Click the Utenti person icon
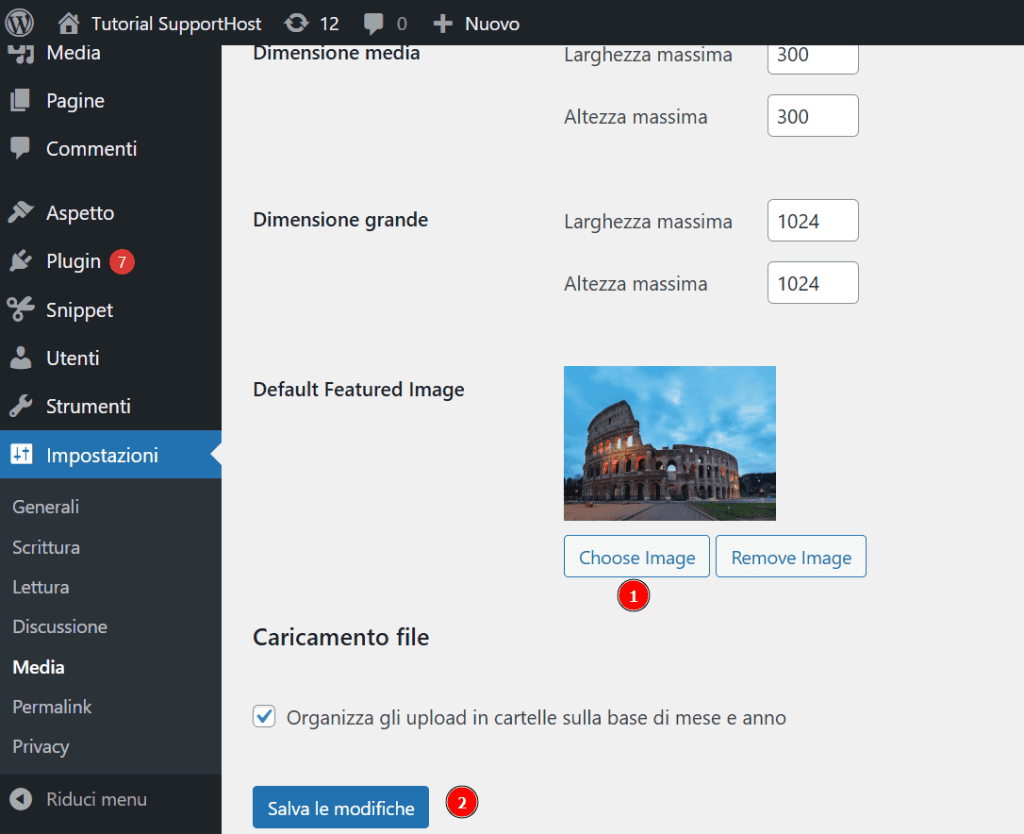 20,358
